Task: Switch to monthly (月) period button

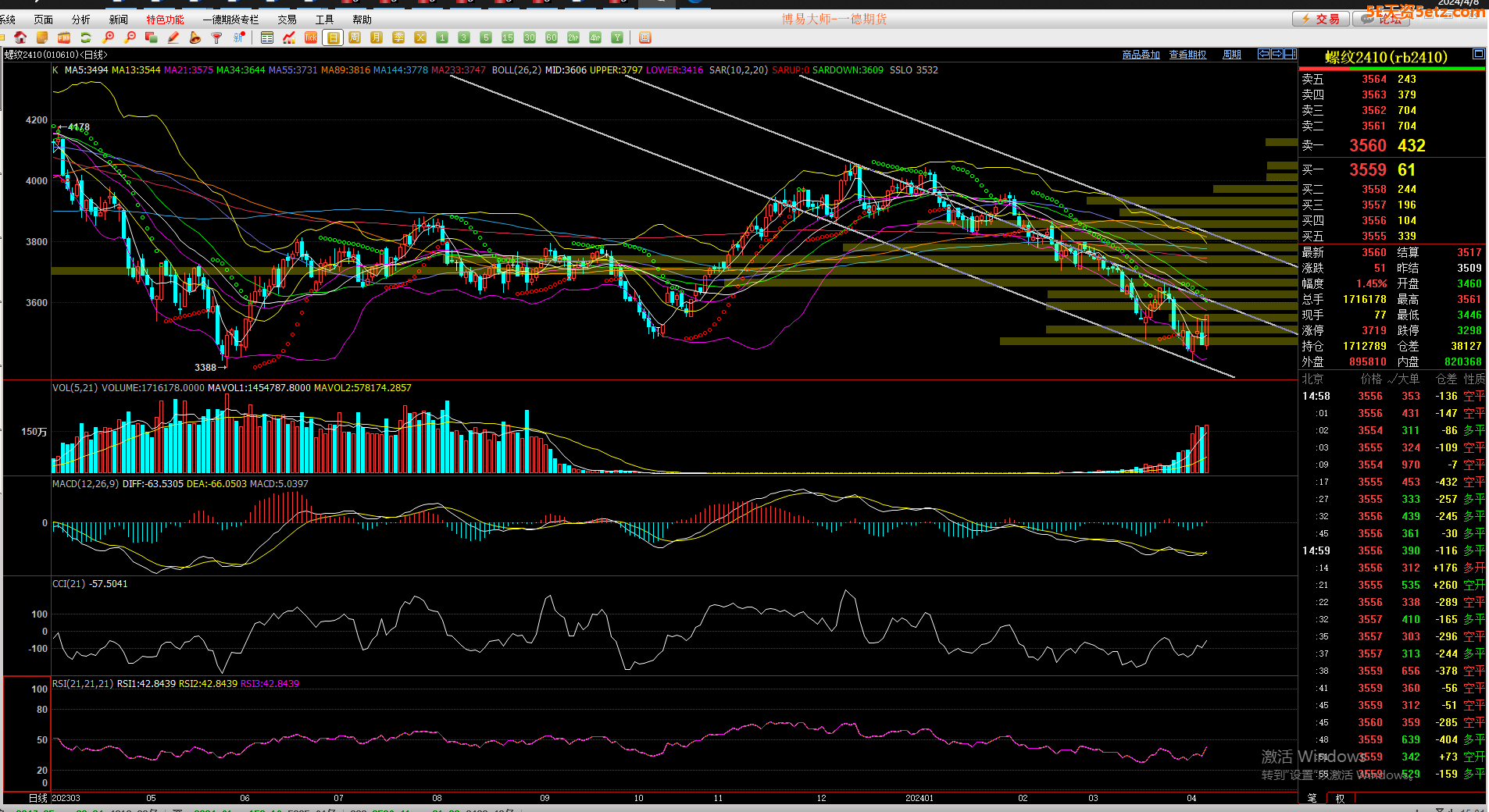Action: pyautogui.click(x=377, y=37)
